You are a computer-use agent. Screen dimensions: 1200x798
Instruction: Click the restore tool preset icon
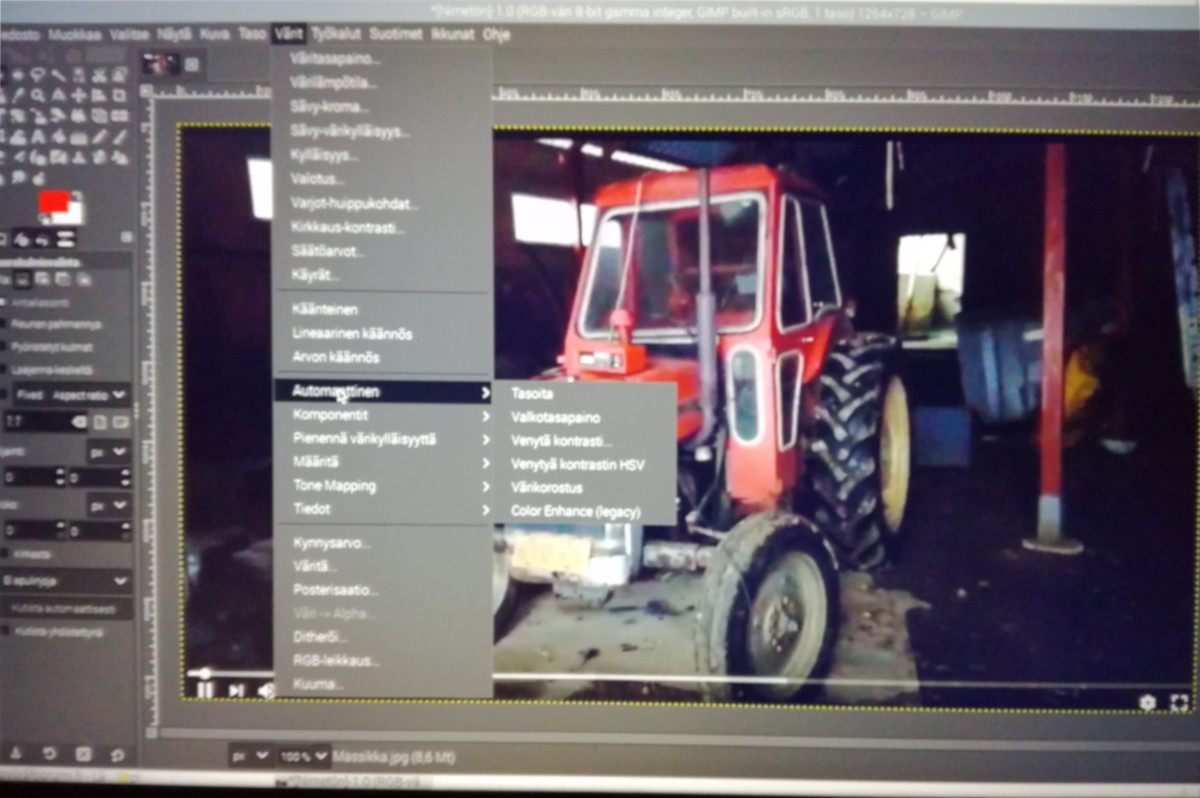click(47, 755)
